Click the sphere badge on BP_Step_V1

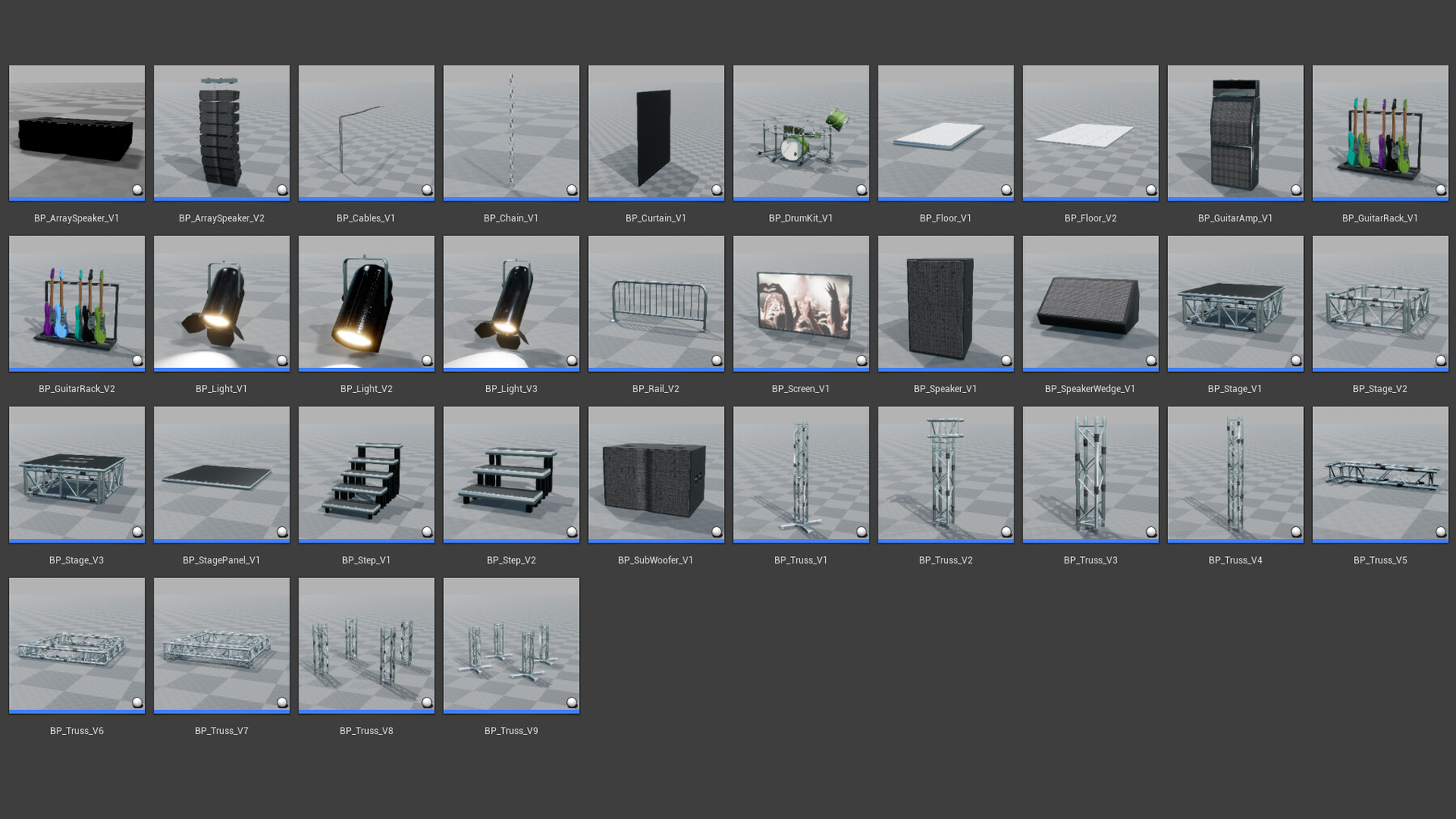pos(427,531)
